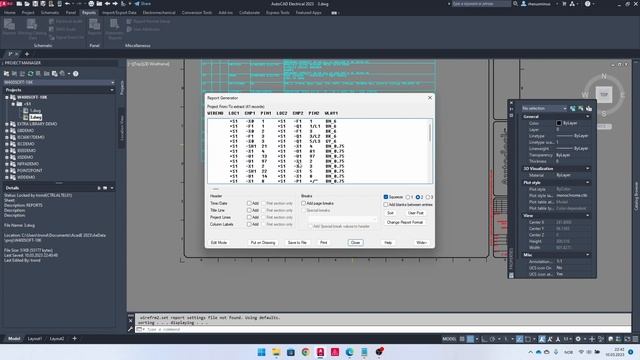This screenshot has width=640, height=360.
Task: Open the Project Manager help question-mark icon
Action: 76,74
